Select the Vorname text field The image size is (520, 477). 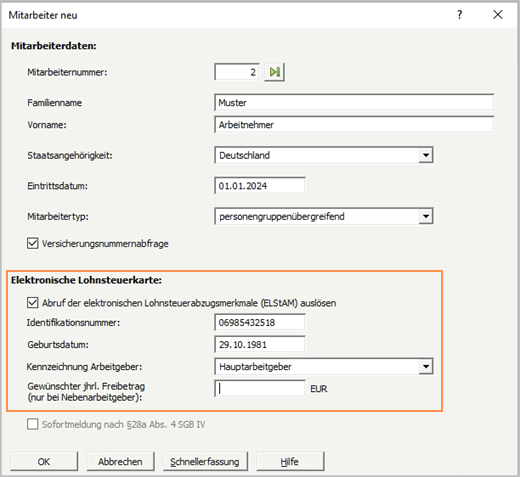pyautogui.click(x=354, y=125)
